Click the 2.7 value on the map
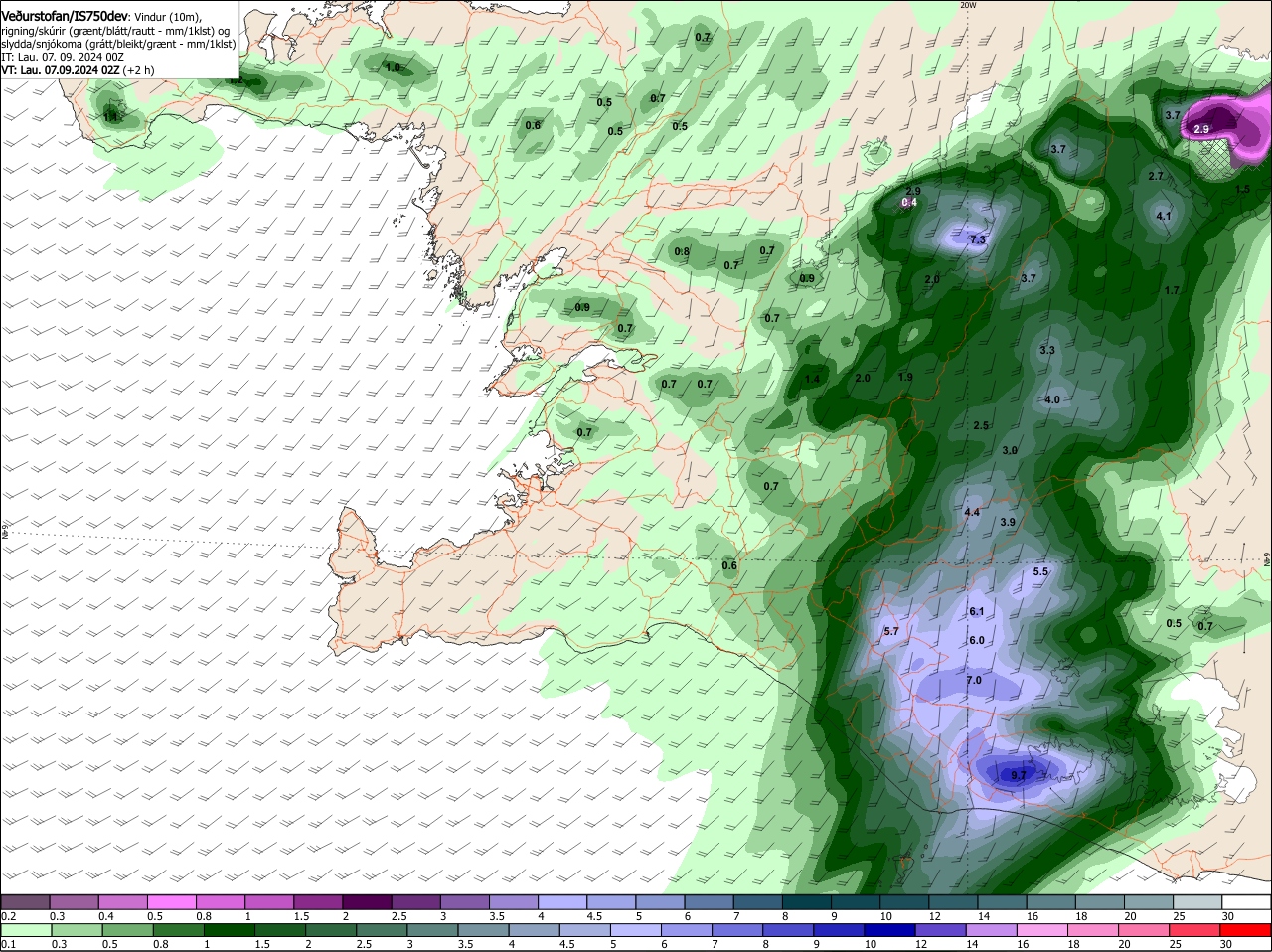 [x=1156, y=176]
